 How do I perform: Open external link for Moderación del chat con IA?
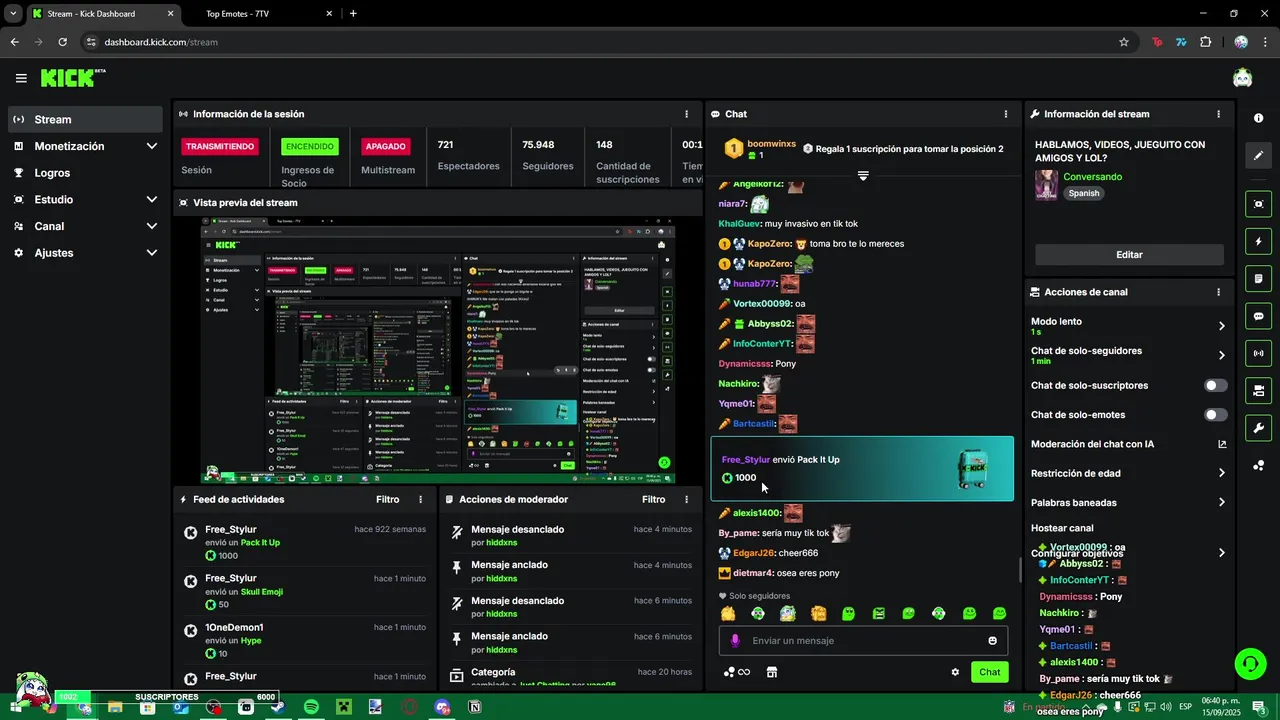(1222, 444)
